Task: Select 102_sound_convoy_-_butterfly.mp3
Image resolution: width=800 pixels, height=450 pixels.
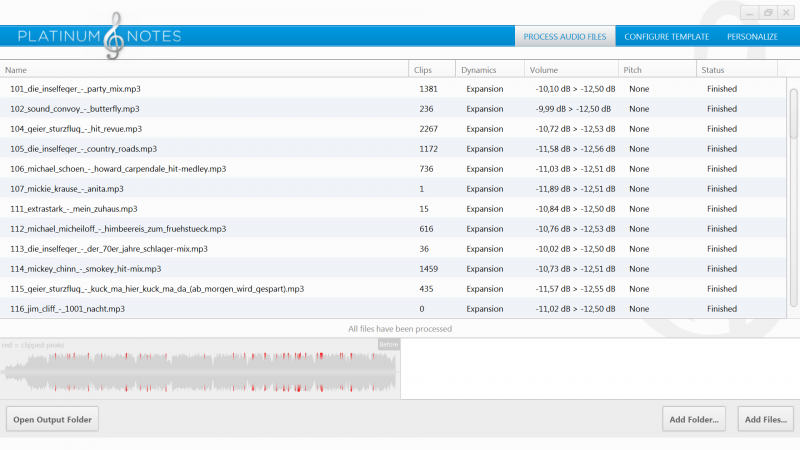Action: tap(74, 109)
